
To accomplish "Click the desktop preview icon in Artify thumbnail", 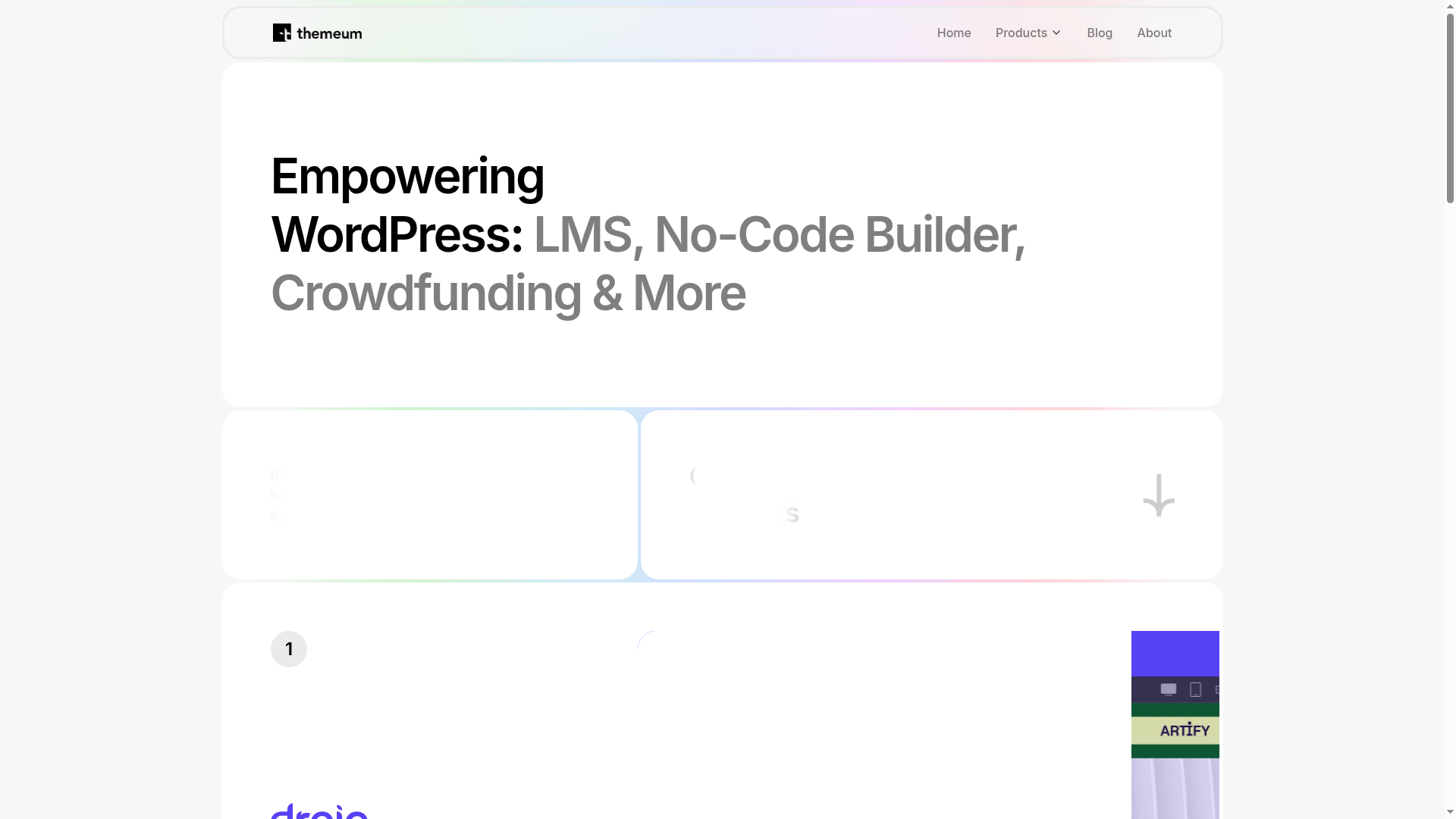I will (x=1168, y=689).
